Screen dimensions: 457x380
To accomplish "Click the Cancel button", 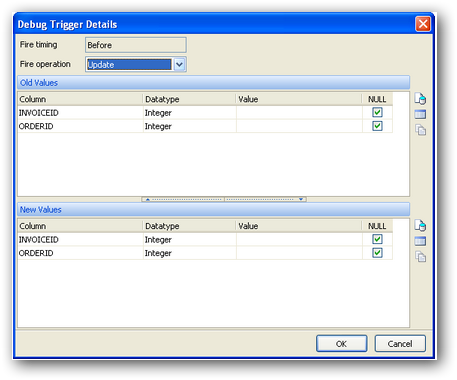I will pyautogui.click(x=400, y=344).
